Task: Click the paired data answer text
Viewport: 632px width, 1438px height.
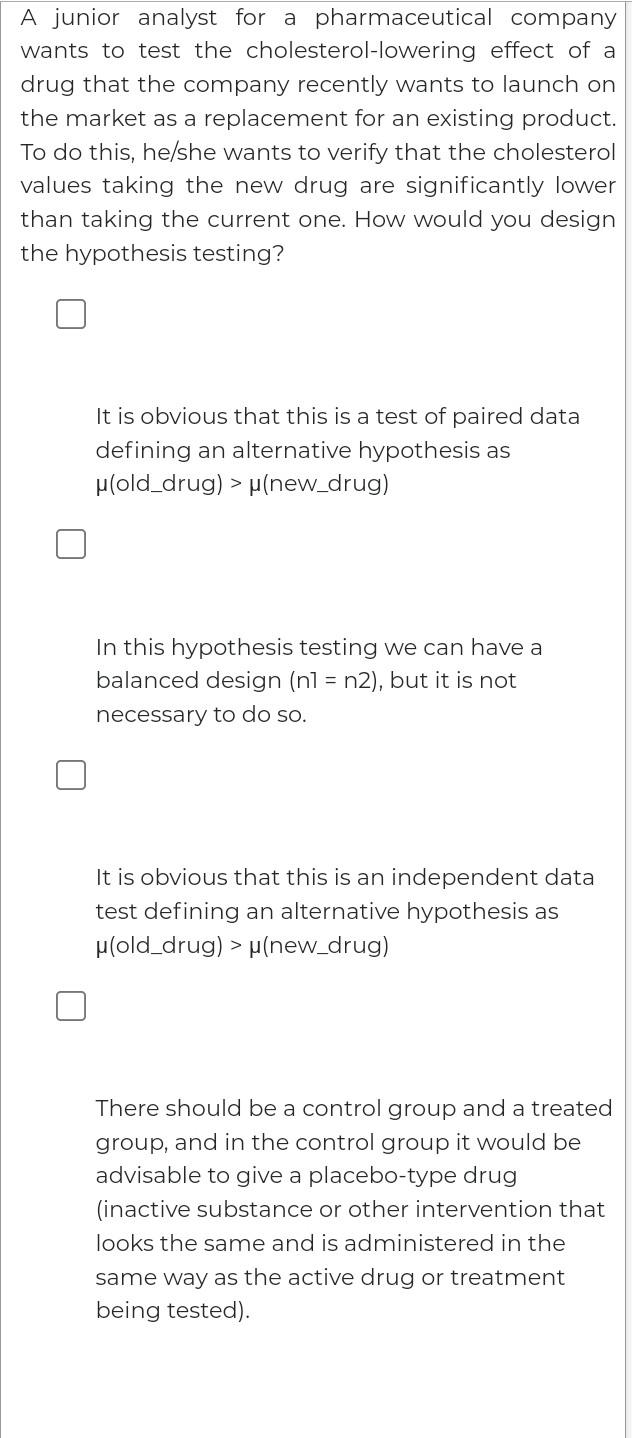Action: [338, 450]
